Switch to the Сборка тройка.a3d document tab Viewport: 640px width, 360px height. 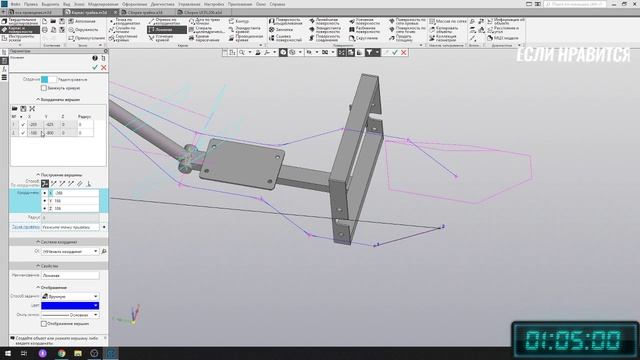click(146, 13)
